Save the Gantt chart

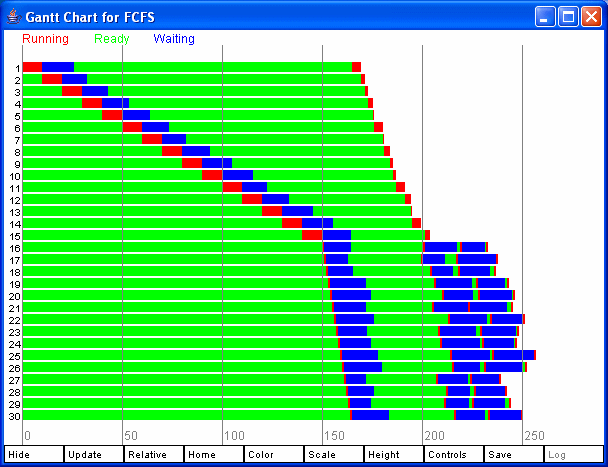tap(514, 454)
